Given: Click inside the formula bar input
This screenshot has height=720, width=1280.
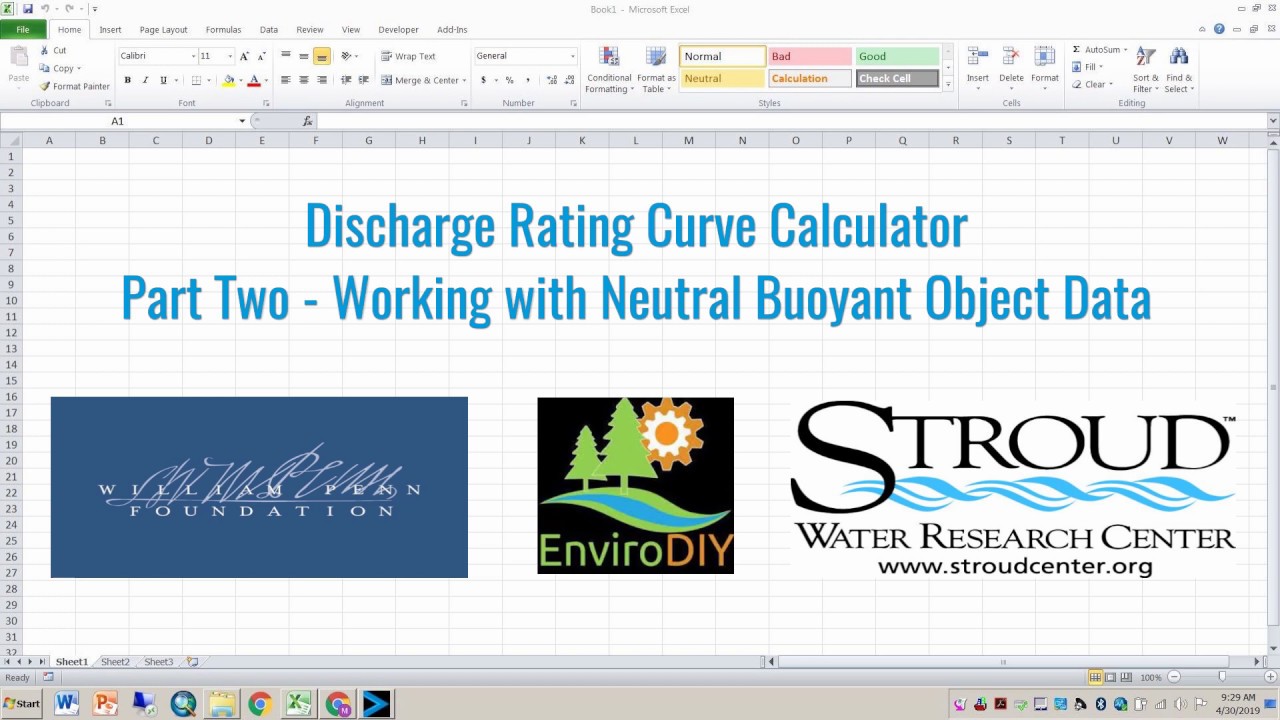Looking at the screenshot, I should click(x=790, y=121).
